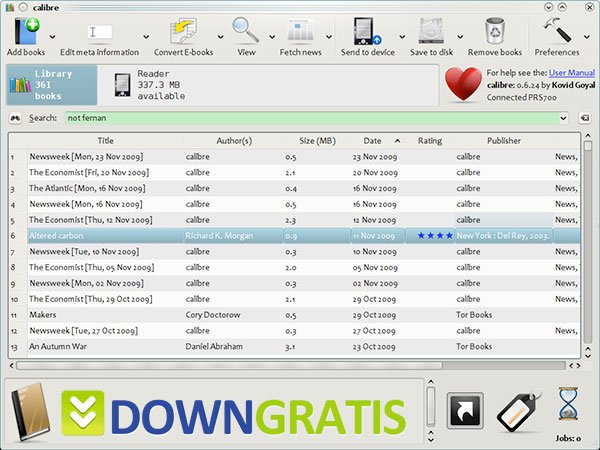Viewport: 600px width, 450px height.
Task: Click the Add books icon
Action: point(27,31)
